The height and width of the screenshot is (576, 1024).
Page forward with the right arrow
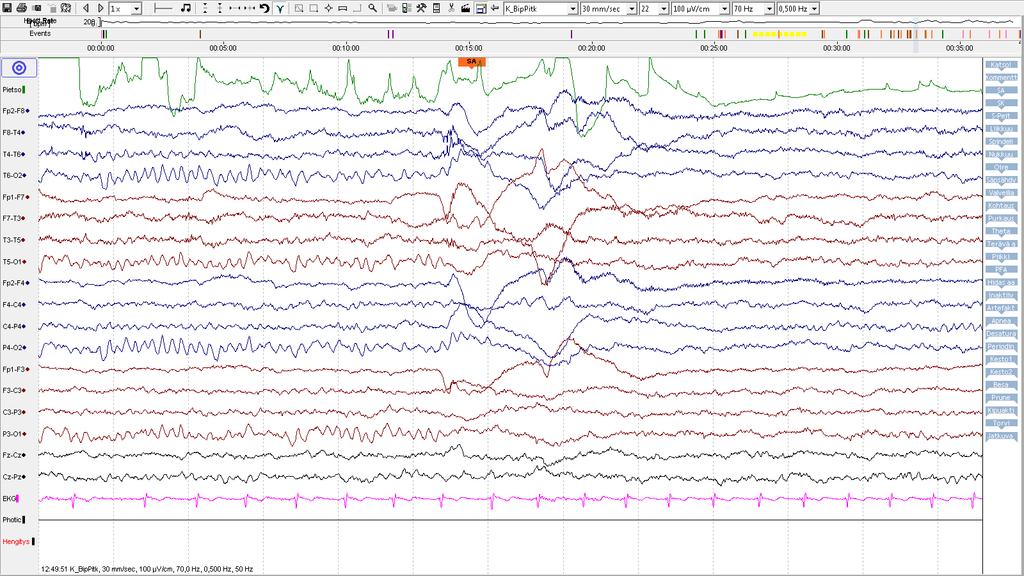click(x=101, y=8)
